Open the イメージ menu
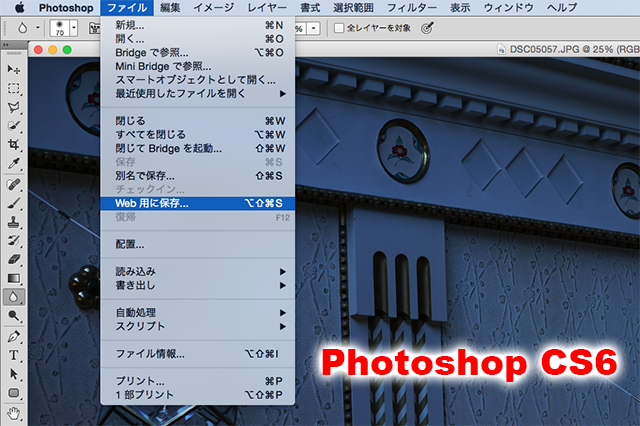The height and width of the screenshot is (426, 640). pyautogui.click(x=213, y=7)
